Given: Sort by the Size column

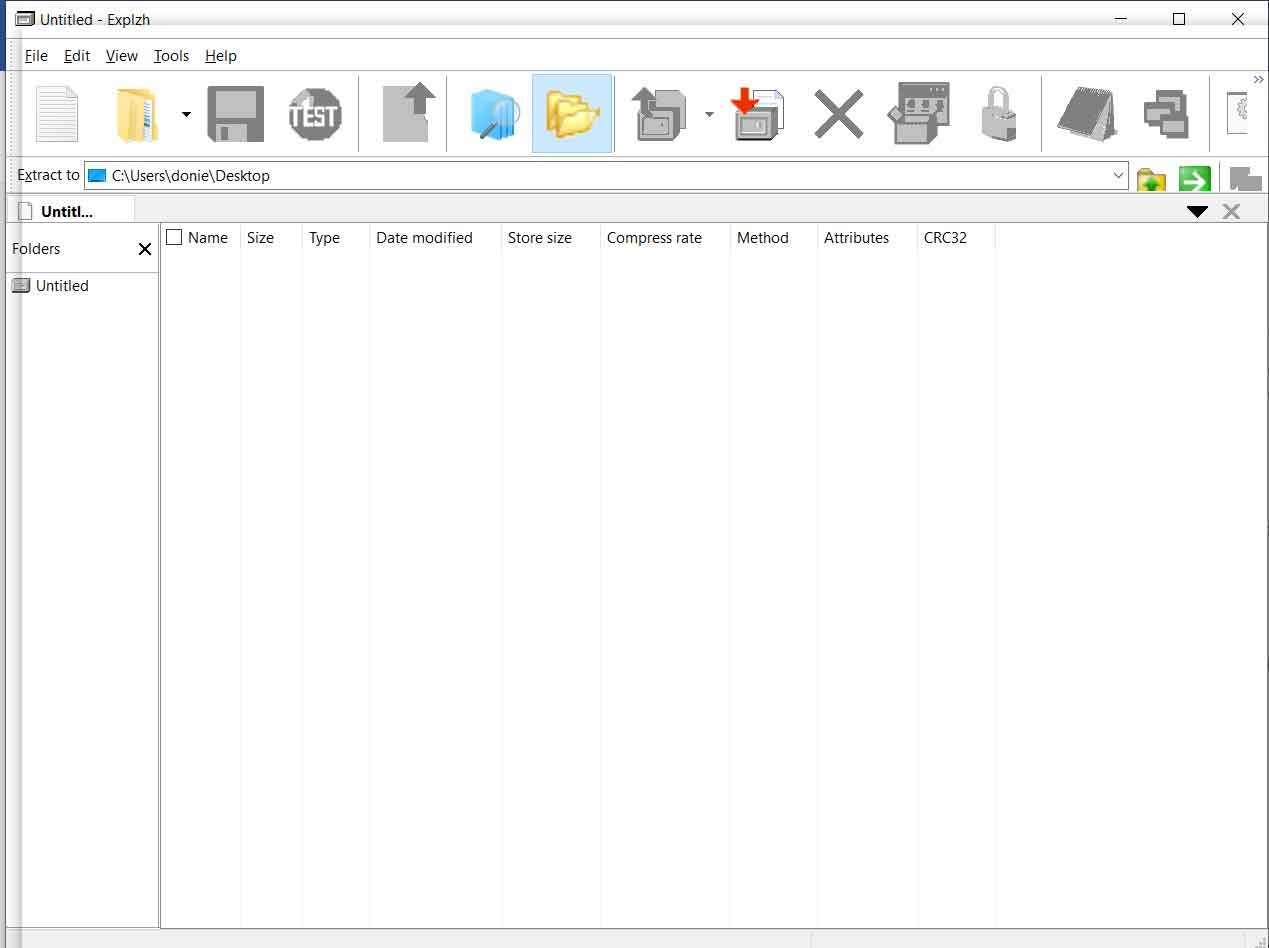Looking at the screenshot, I should point(260,238).
